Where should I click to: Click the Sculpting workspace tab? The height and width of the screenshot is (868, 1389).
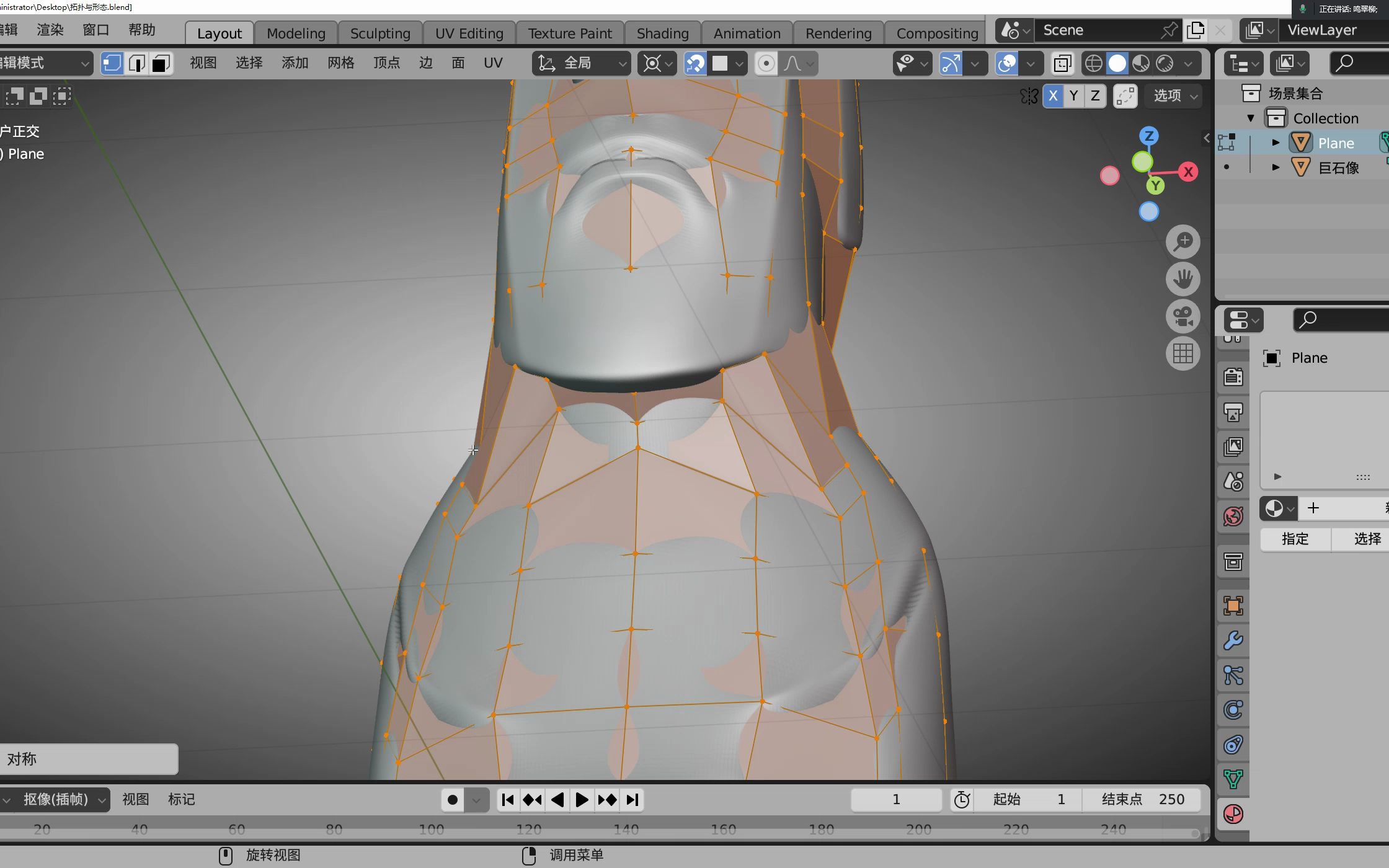(379, 33)
